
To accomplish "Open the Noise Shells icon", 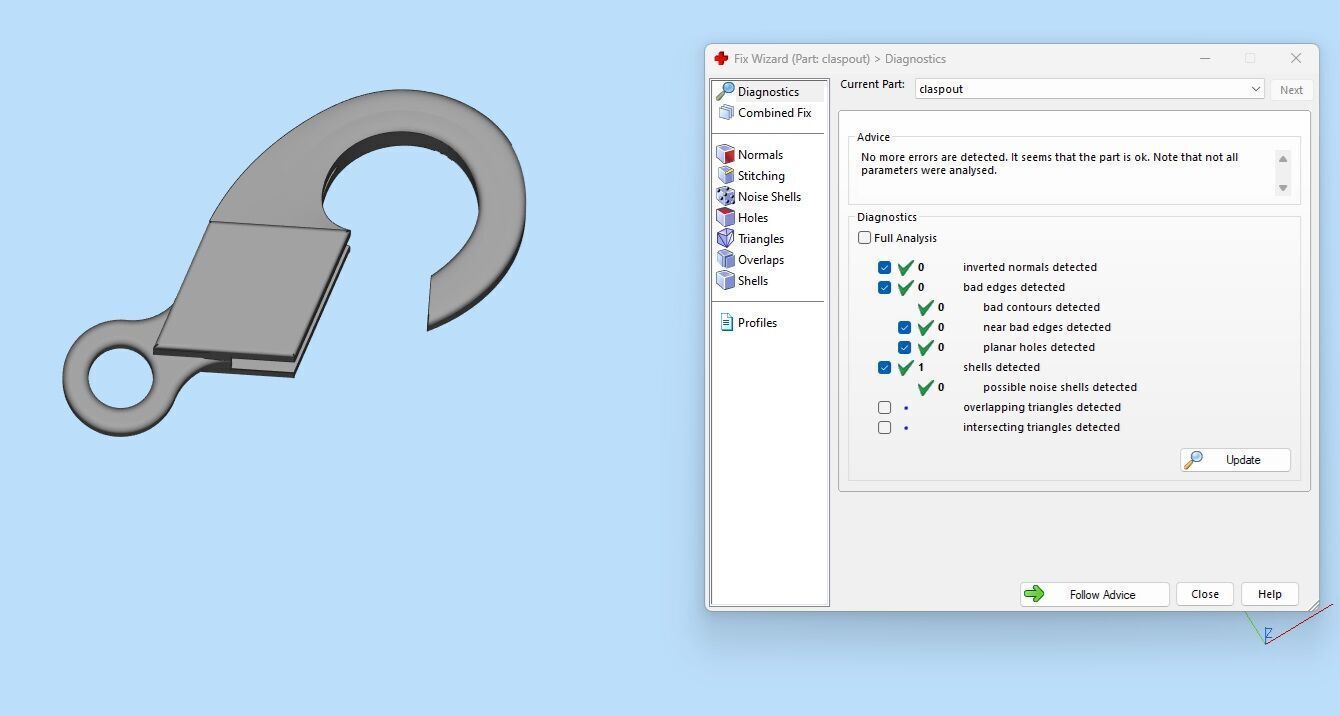I will [x=725, y=197].
